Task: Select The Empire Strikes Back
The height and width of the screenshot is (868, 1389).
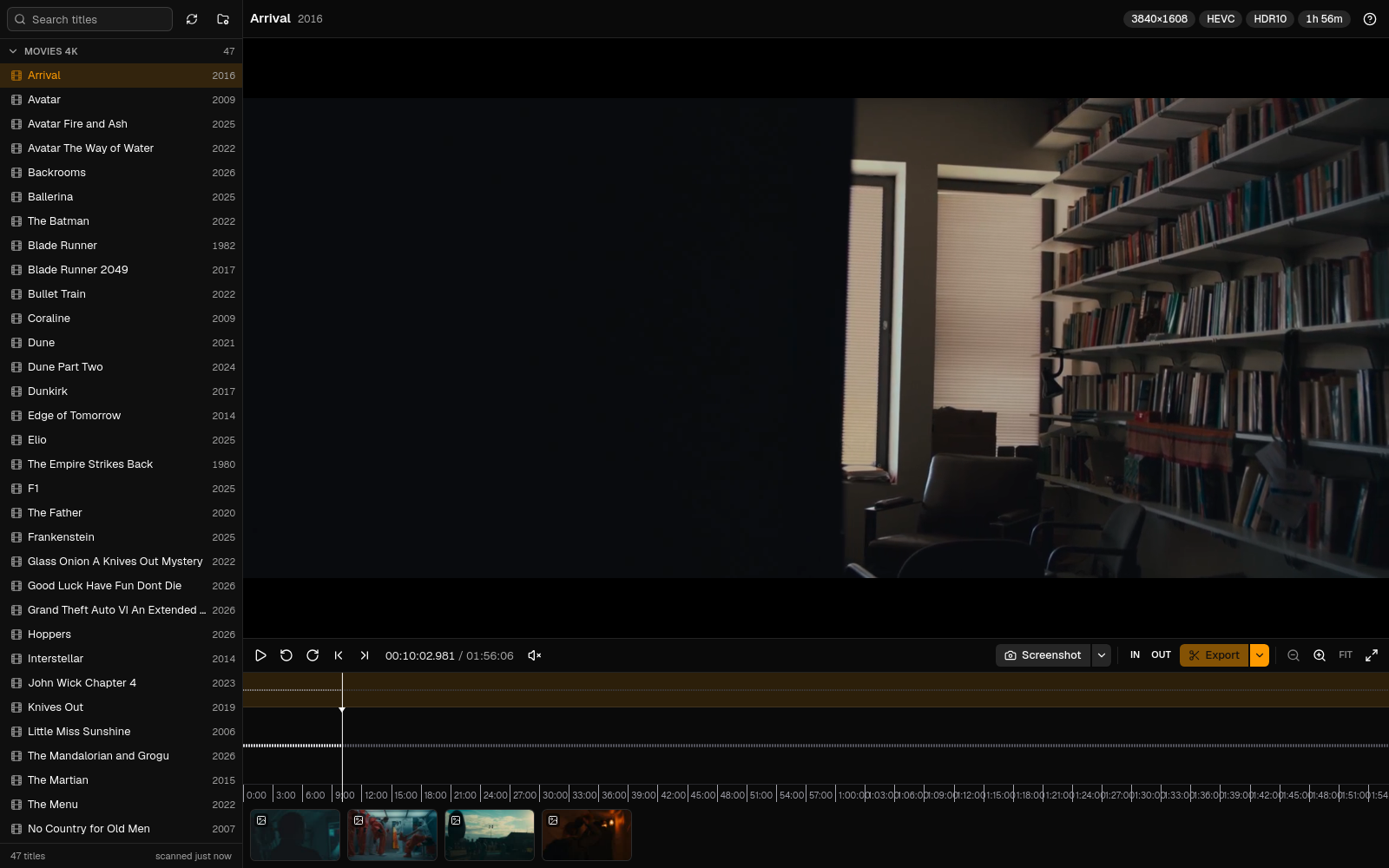Action: (122, 464)
